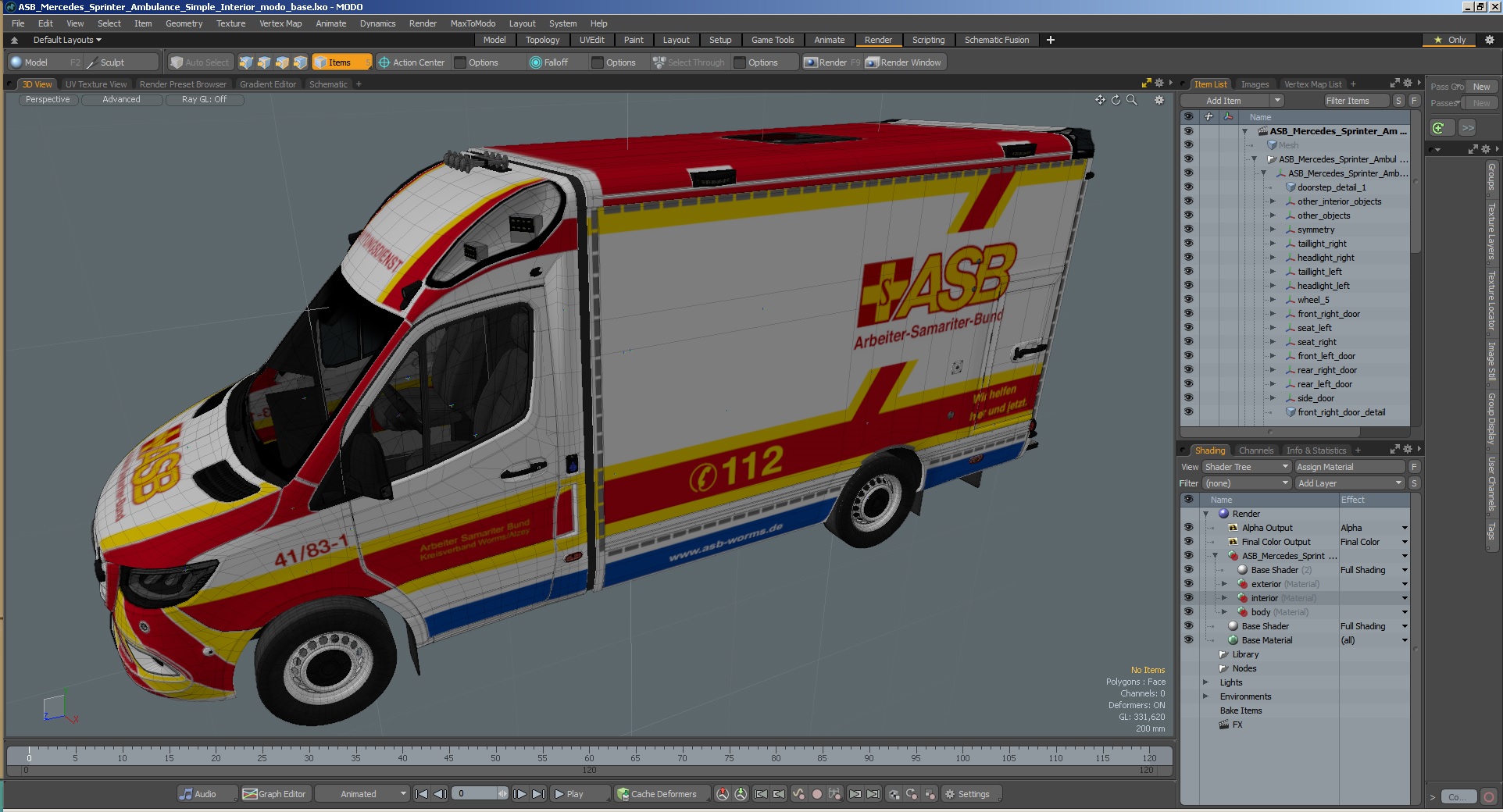1503x812 pixels.
Task: Open the Render Window
Action: pyautogui.click(x=905, y=62)
